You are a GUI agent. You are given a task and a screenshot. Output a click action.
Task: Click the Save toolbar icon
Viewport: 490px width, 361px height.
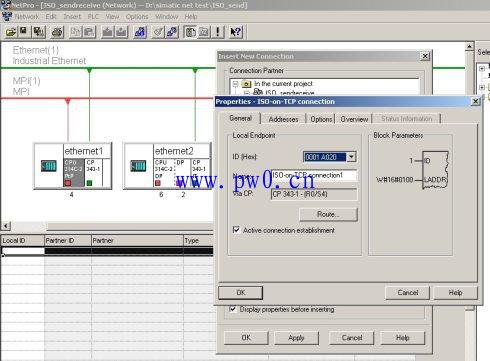click(x=23, y=32)
